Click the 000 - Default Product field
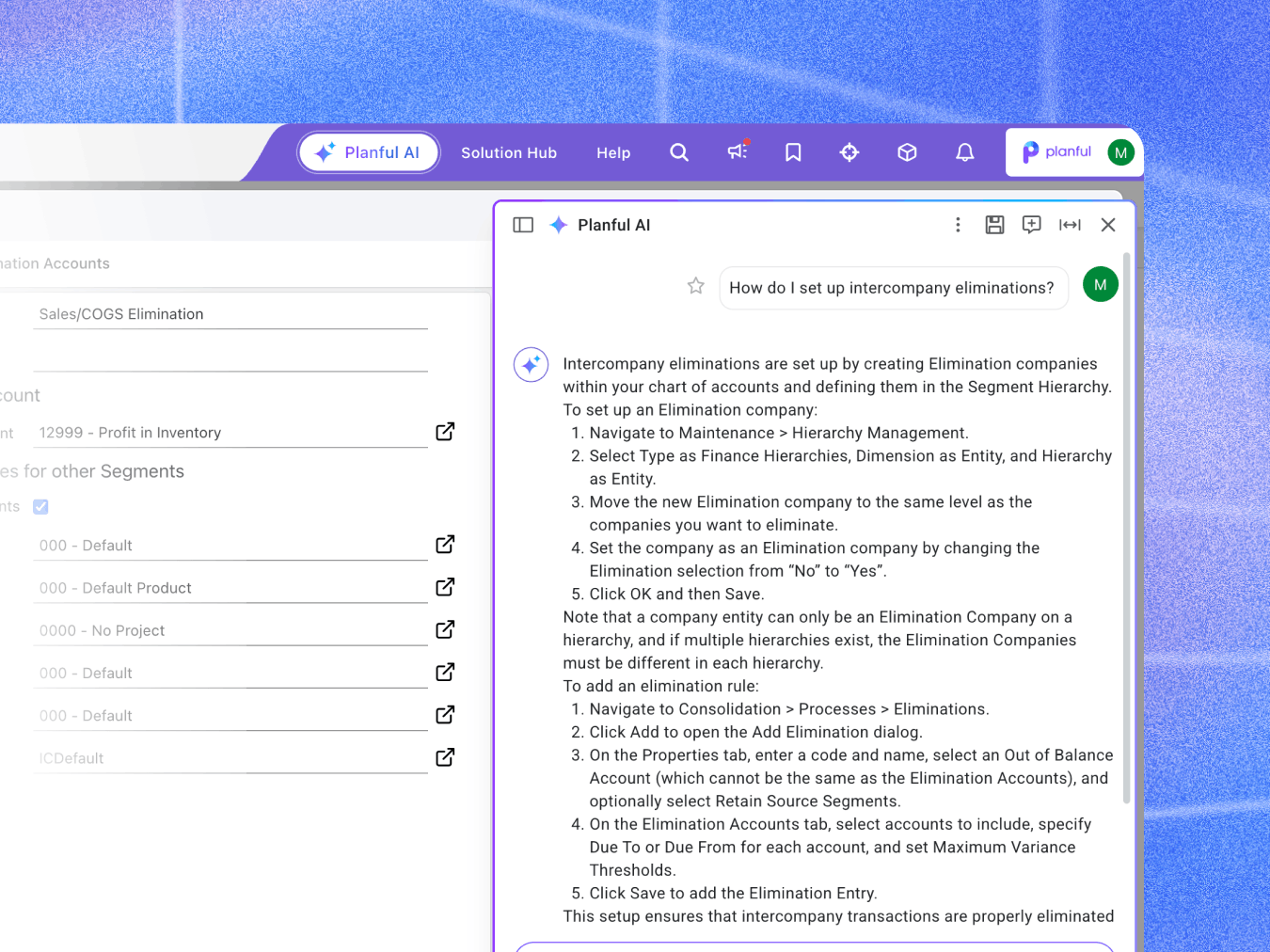1270x952 pixels. [230, 588]
